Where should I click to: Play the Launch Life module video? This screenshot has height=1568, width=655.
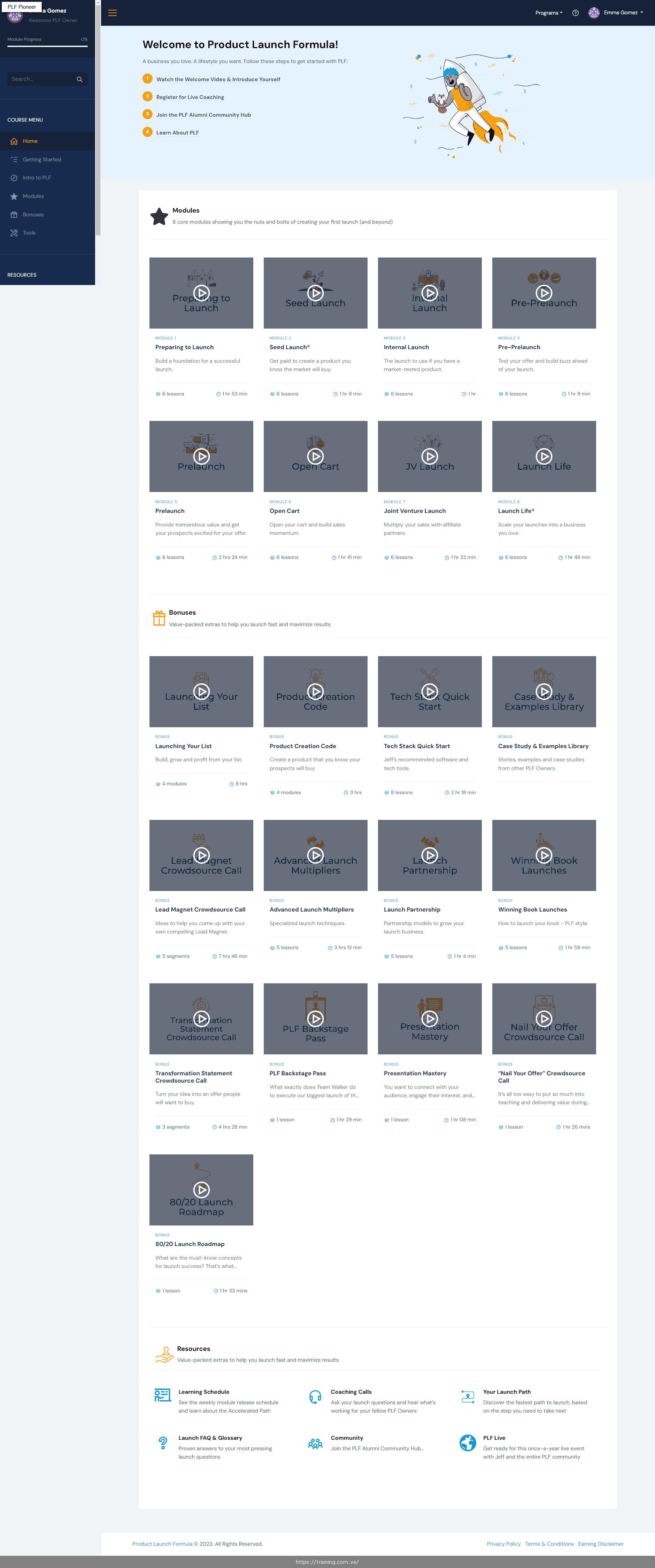click(544, 456)
